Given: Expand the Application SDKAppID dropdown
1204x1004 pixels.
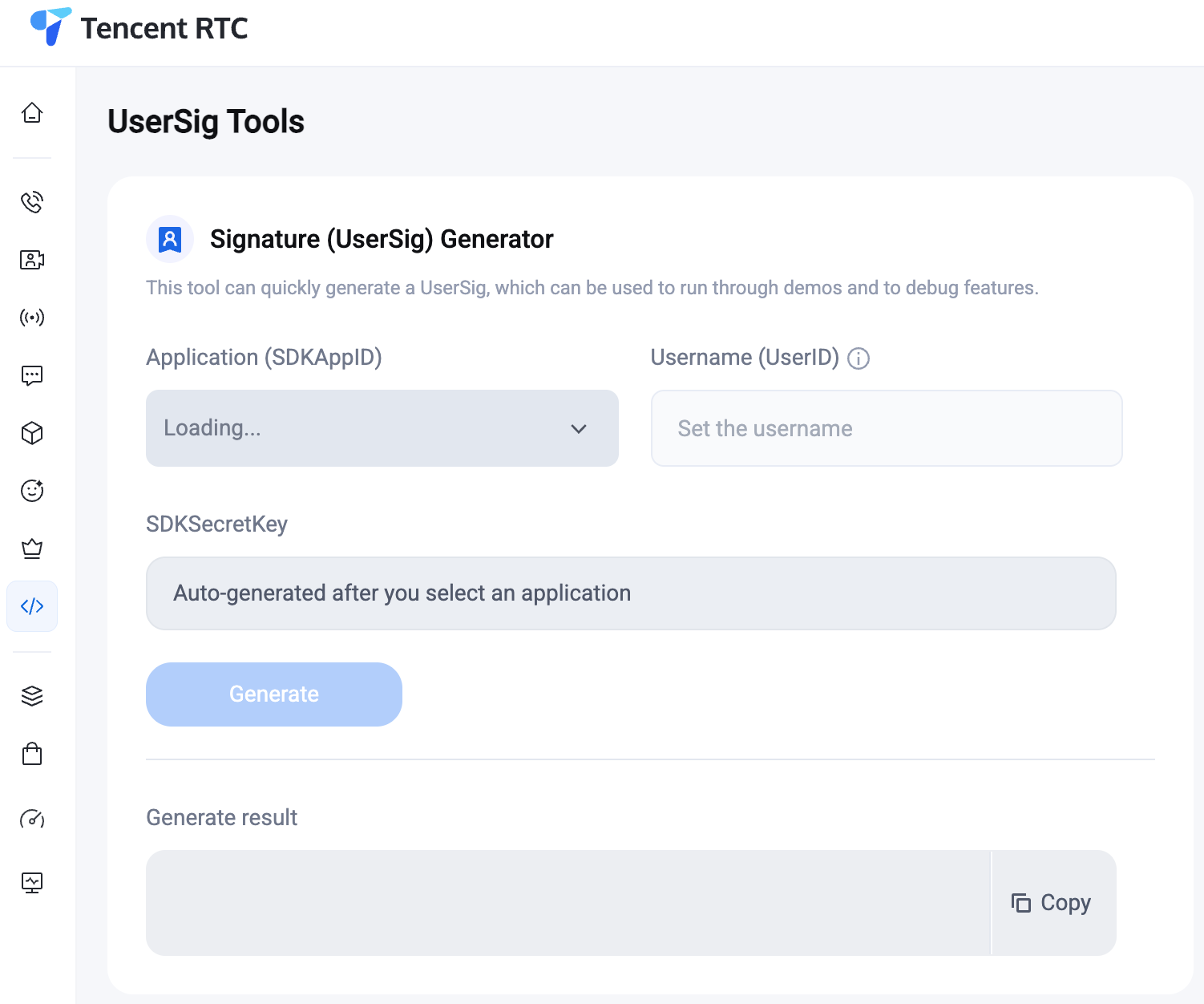Looking at the screenshot, I should point(382,428).
